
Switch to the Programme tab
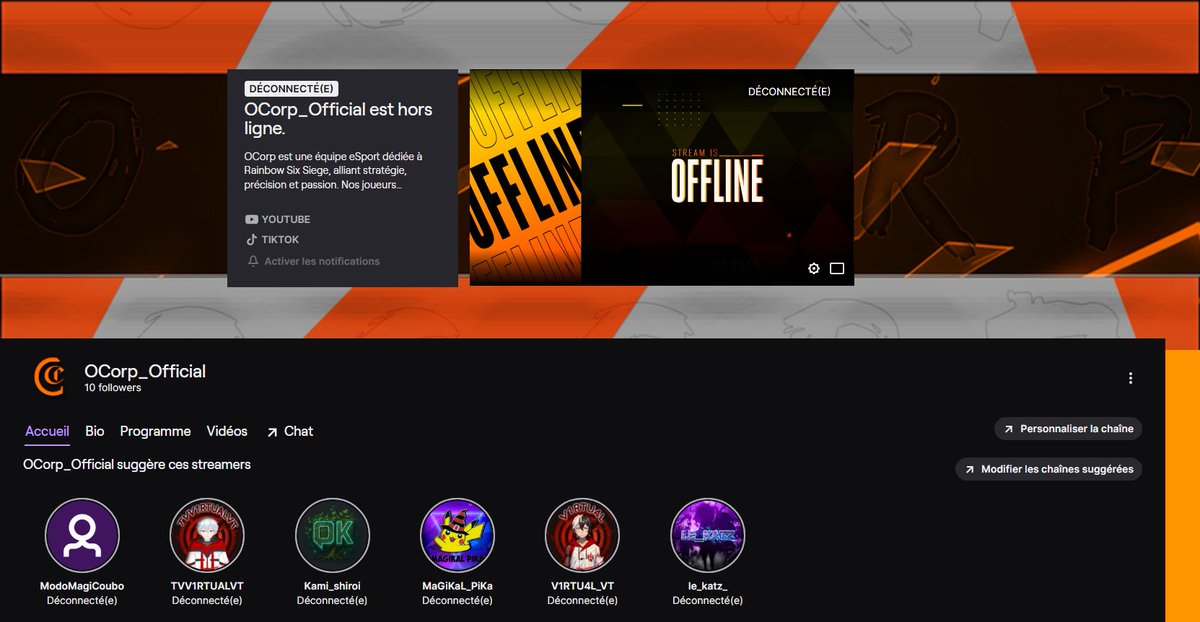155,431
